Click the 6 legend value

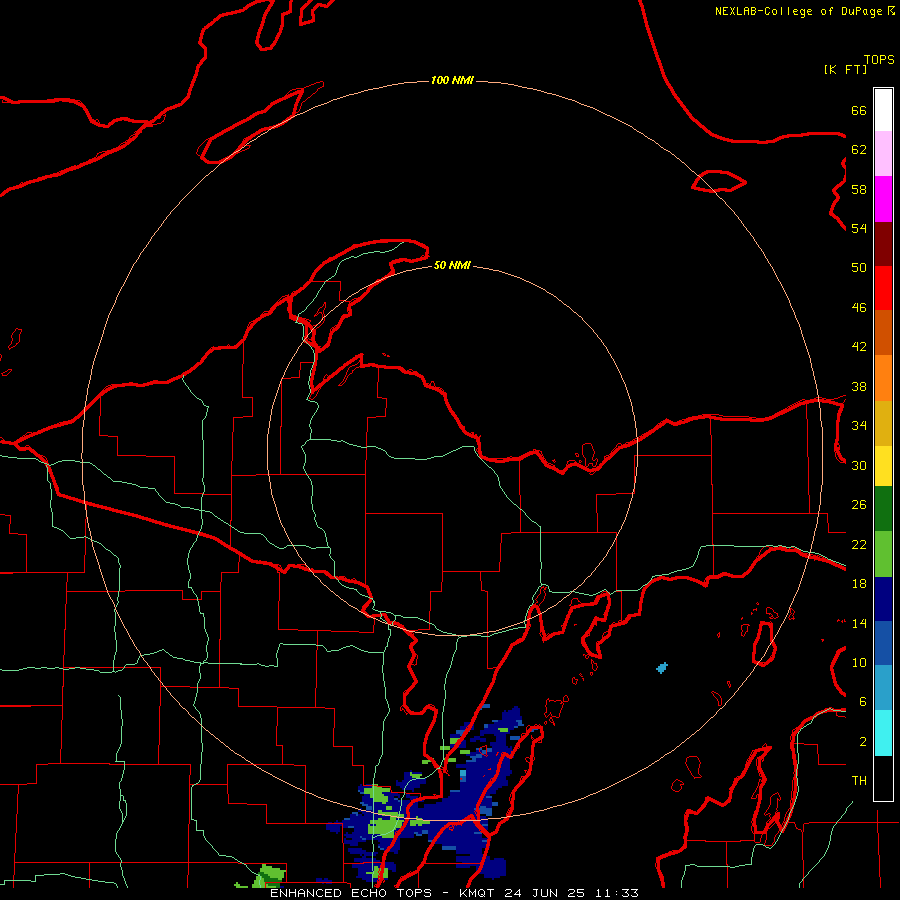coord(862,702)
